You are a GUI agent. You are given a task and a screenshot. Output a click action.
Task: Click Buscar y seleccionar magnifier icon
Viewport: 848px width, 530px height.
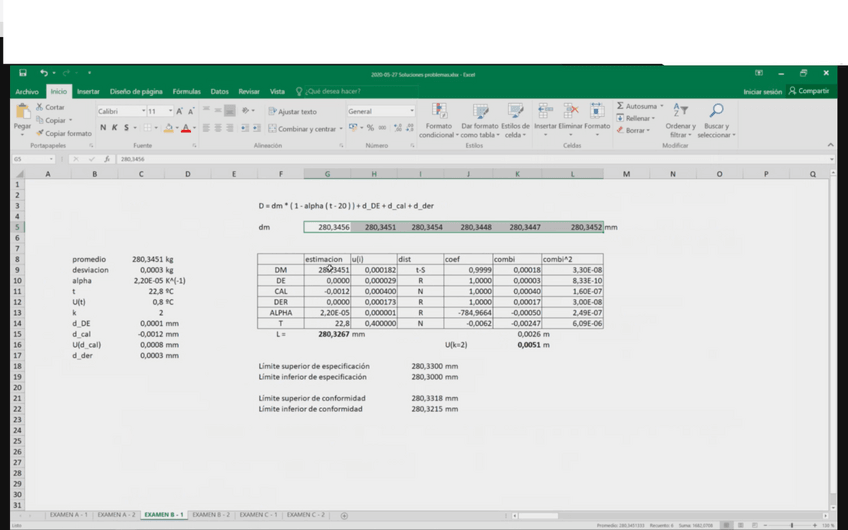coord(716,111)
